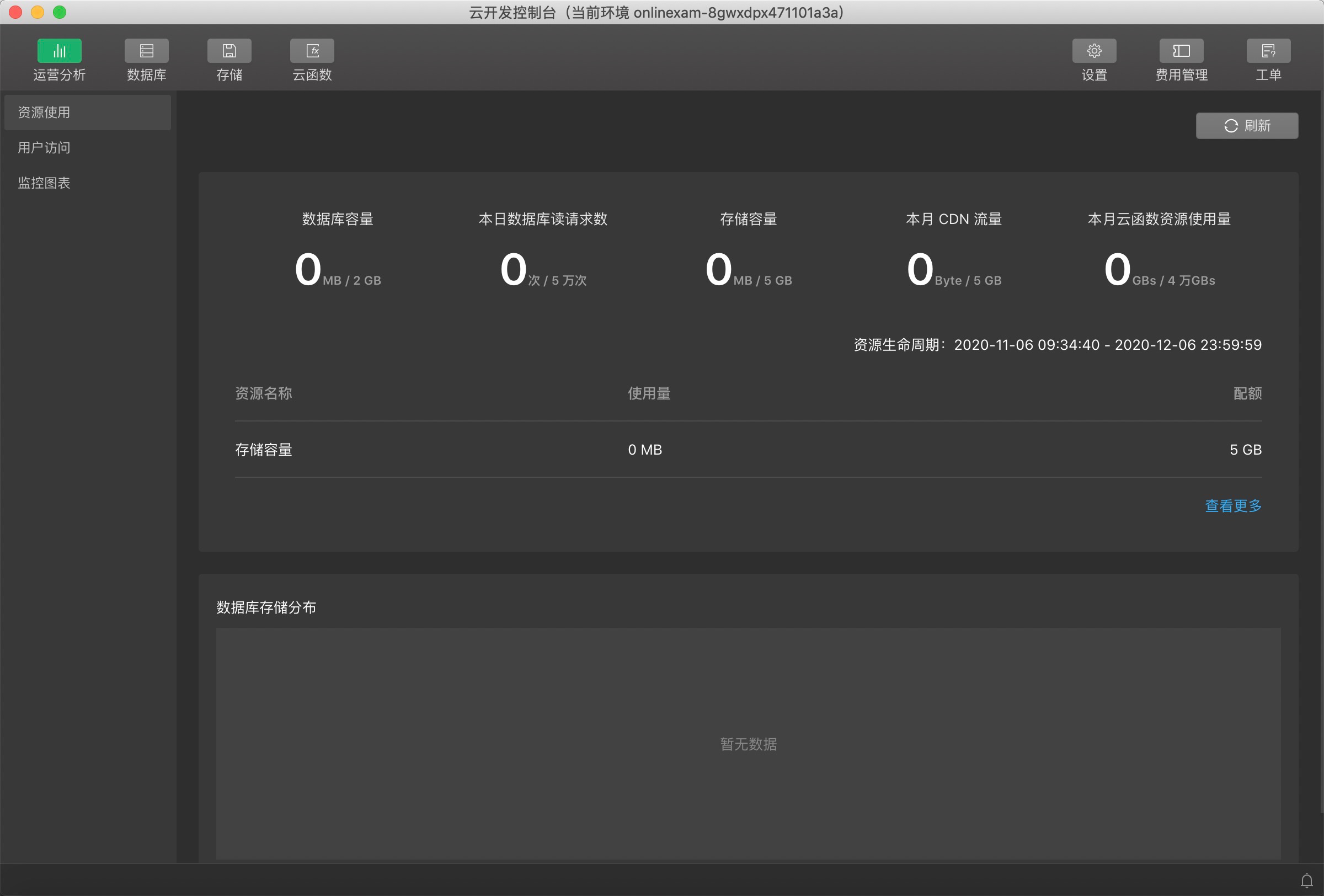The image size is (1324, 896).
Task: Open the 工单 ticket icon
Action: [1268, 51]
